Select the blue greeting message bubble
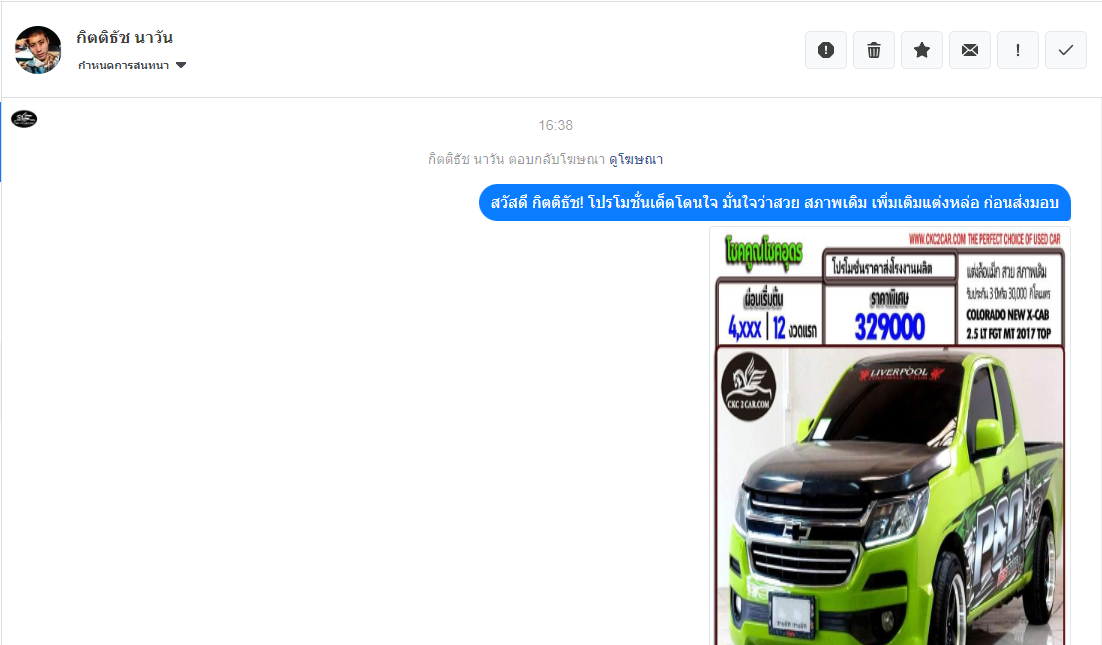Viewport: 1102px width, 645px height. click(774, 203)
